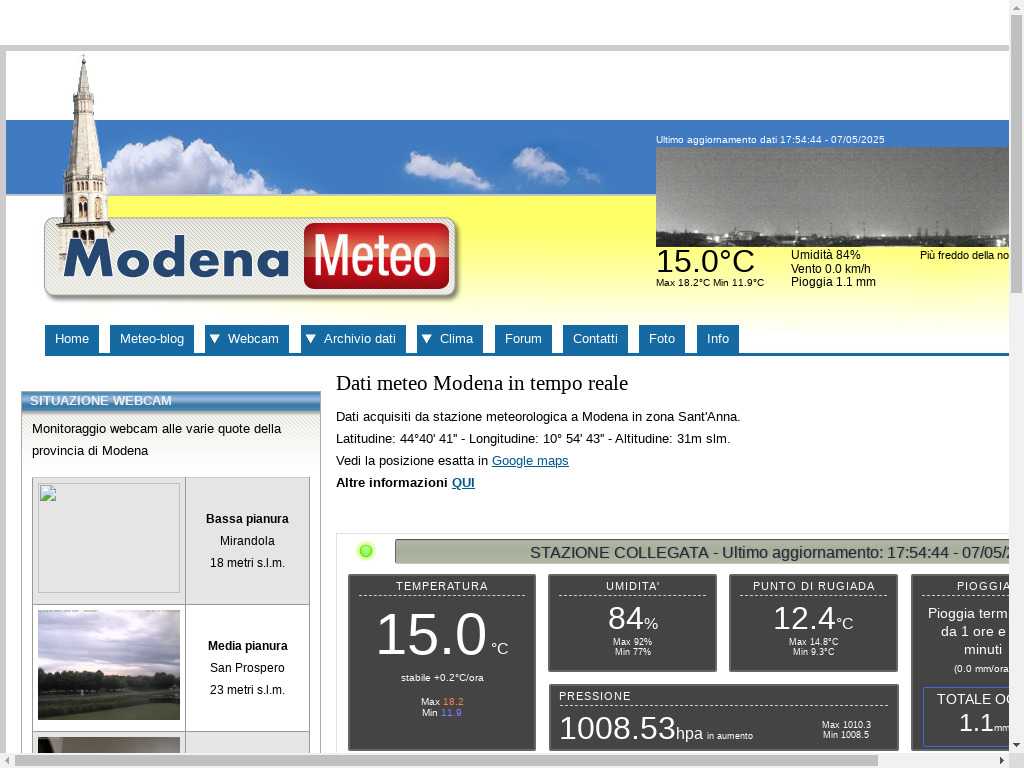This screenshot has height=768, width=1024.
Task: Open the Foto page
Action: tap(662, 339)
